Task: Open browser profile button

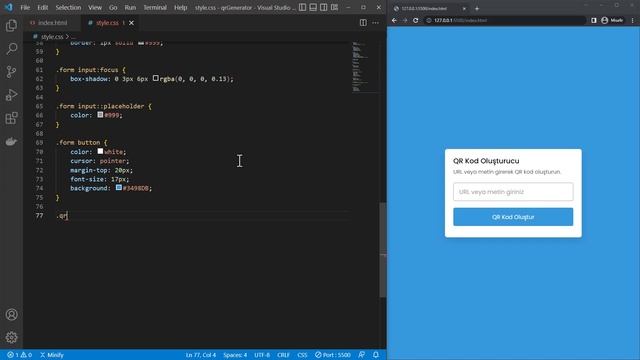Action: pos(612,20)
